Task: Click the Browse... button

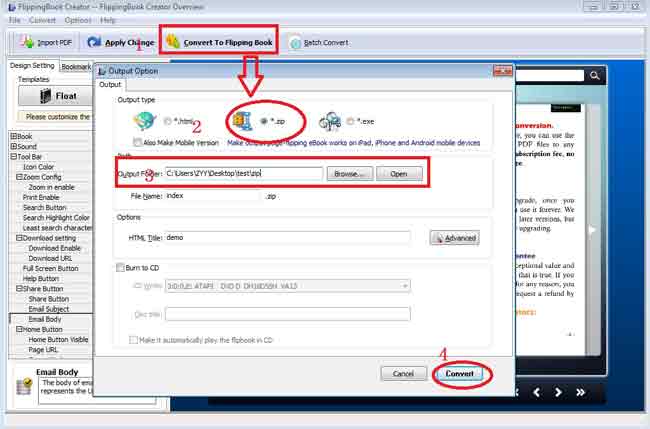Action: point(350,174)
